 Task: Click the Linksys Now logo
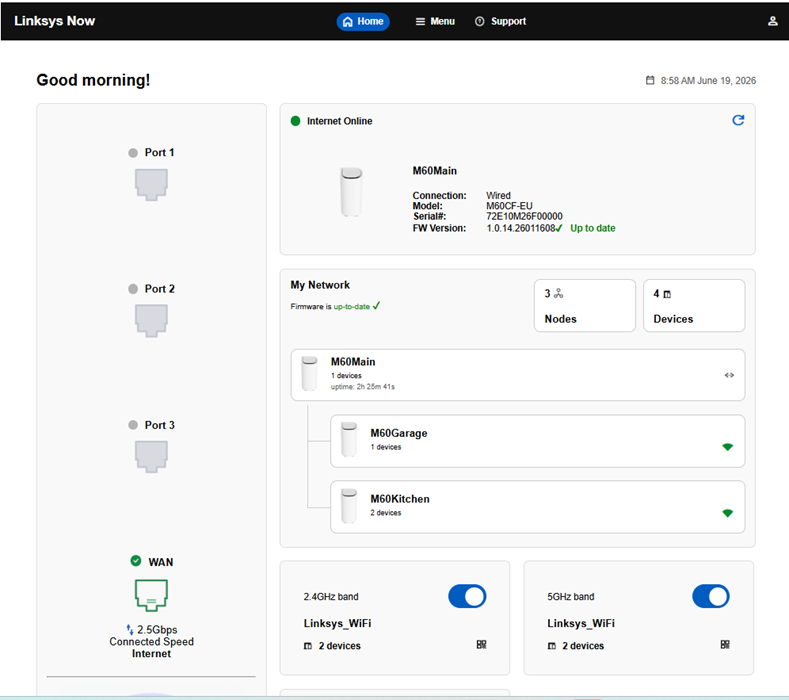click(54, 21)
